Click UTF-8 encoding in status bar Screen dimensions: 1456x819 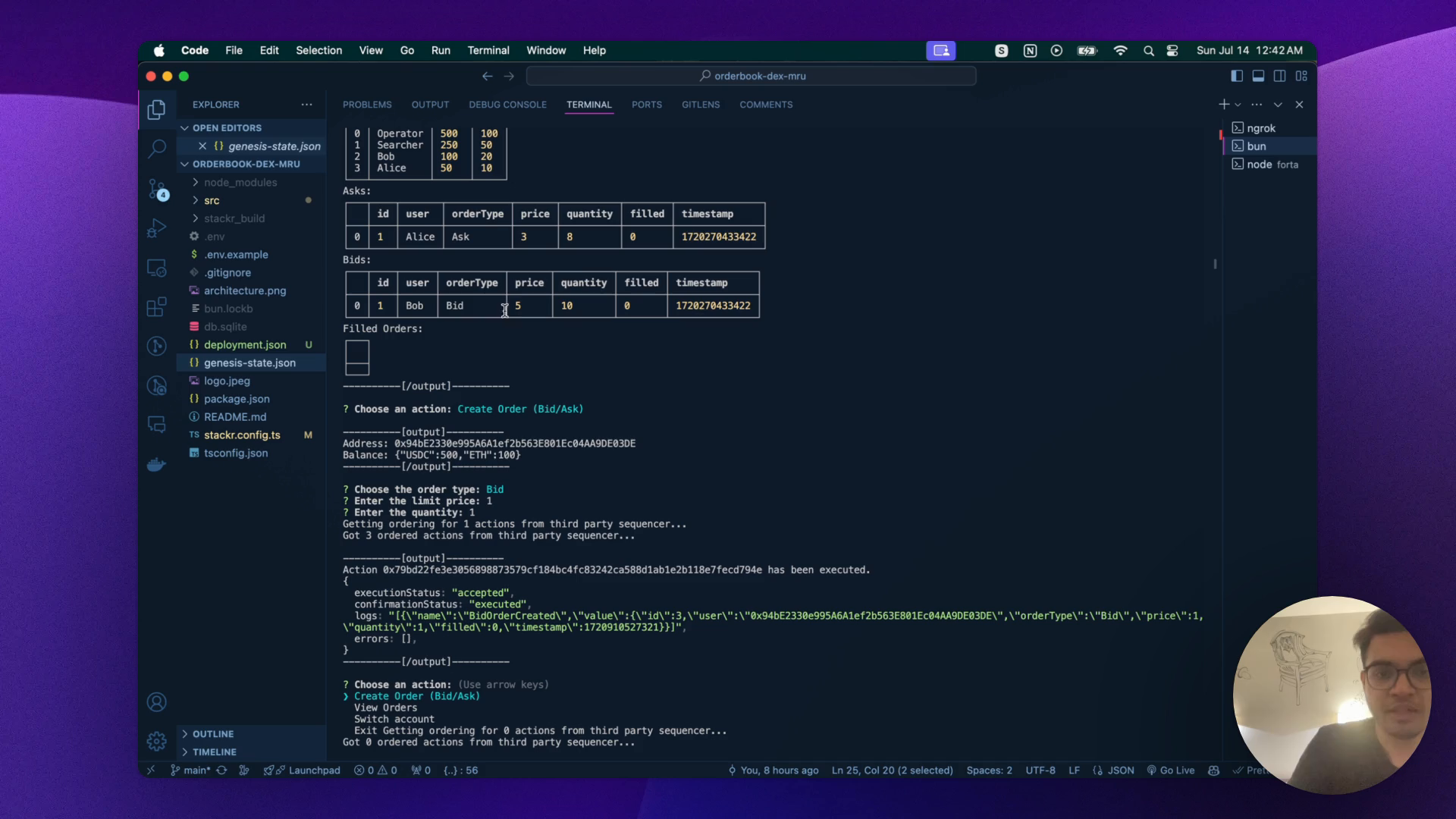pyautogui.click(x=1040, y=770)
